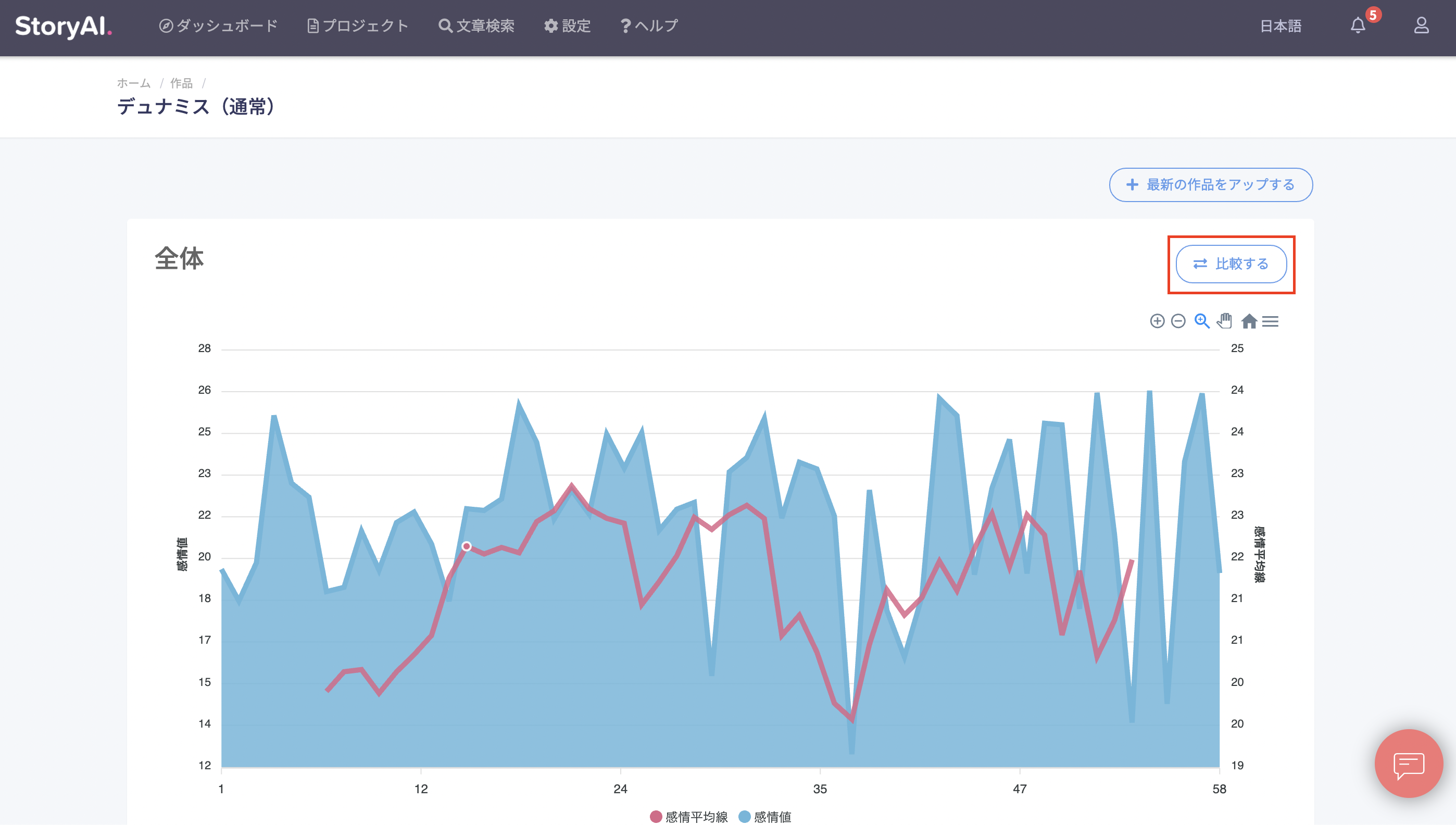Click the chart zoom out minus icon
The width and height of the screenshot is (1456, 825).
pyautogui.click(x=1178, y=321)
